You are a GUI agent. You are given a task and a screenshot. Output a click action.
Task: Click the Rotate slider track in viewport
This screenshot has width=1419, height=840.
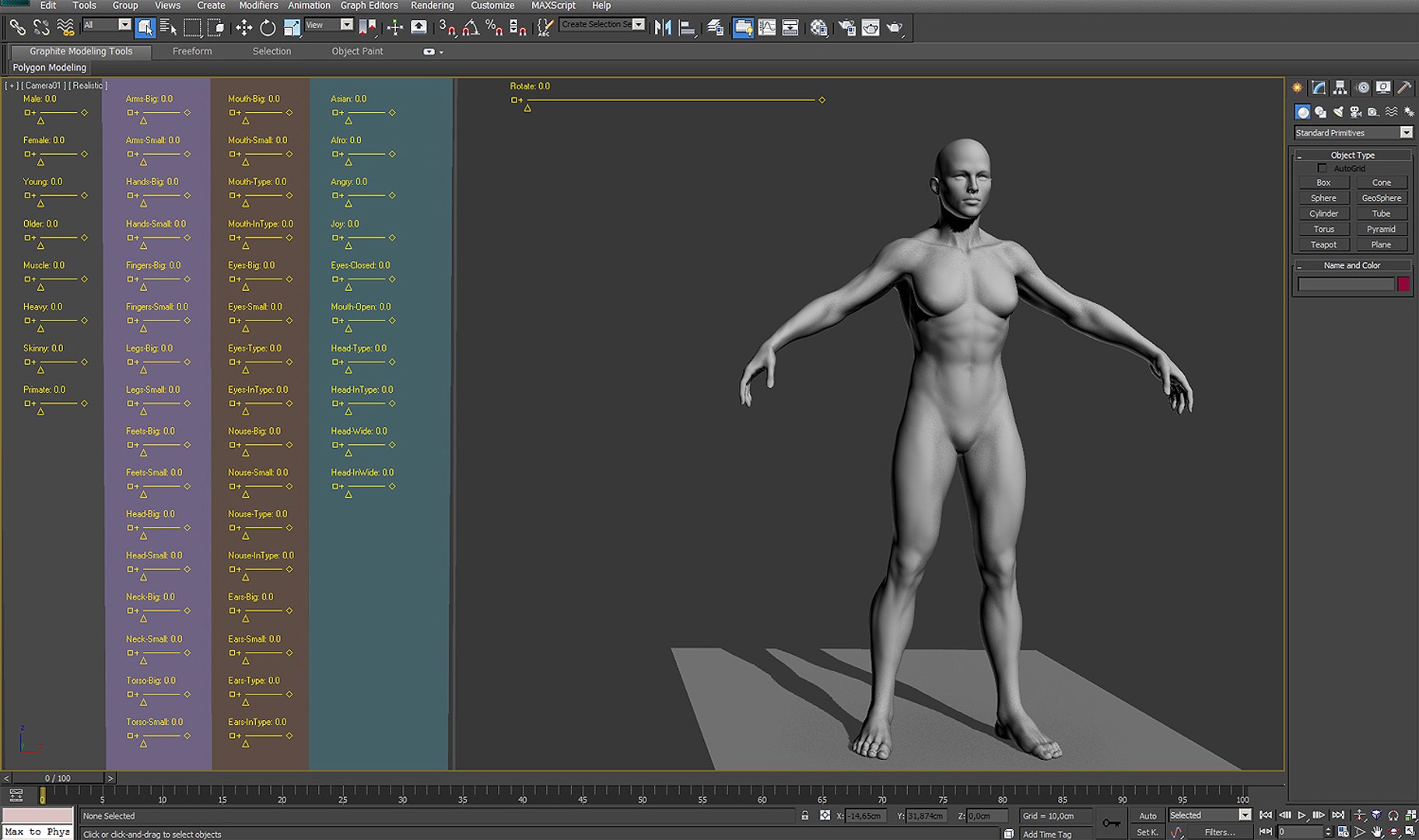[x=672, y=100]
